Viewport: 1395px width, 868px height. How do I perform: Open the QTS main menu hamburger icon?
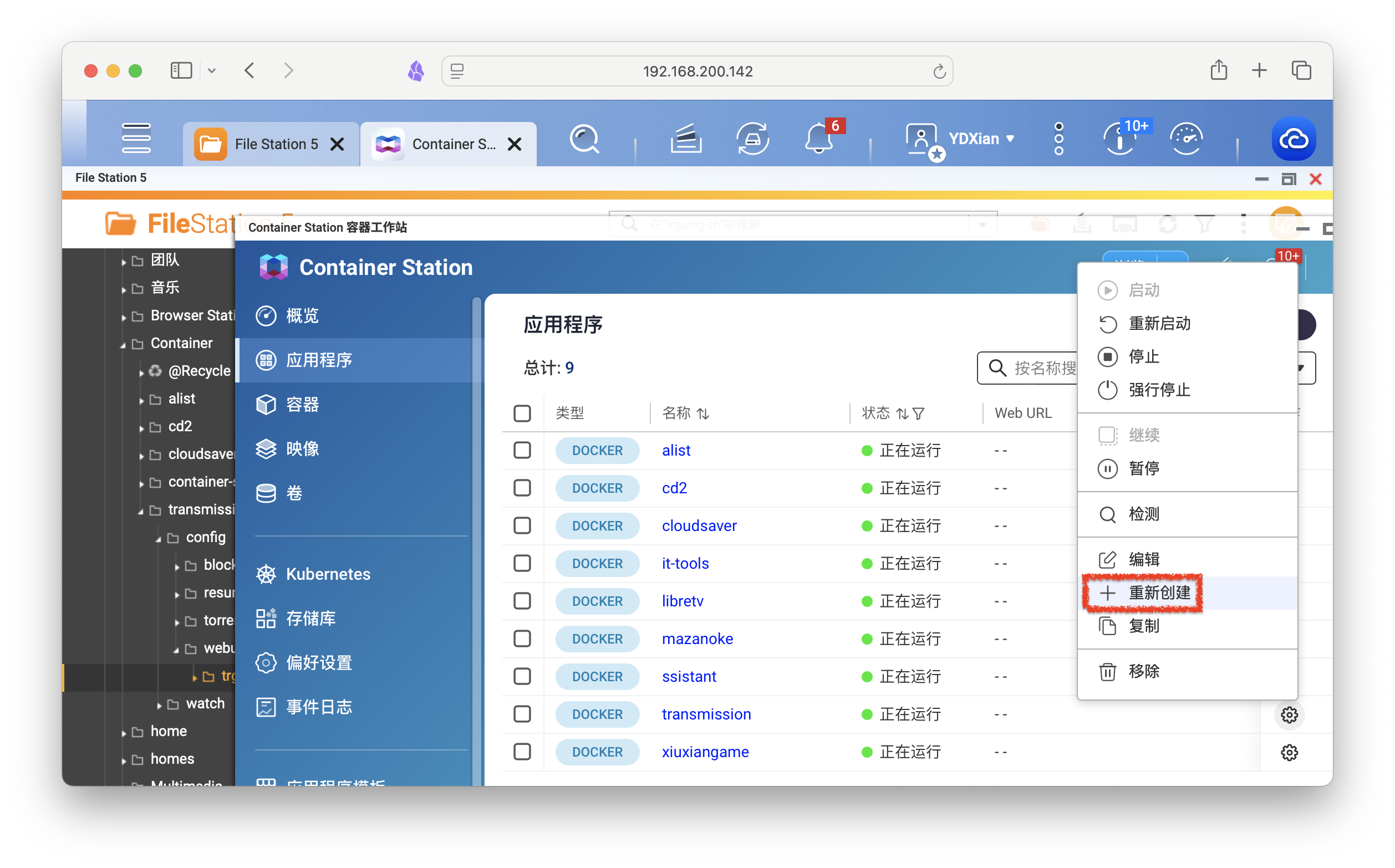click(136, 139)
